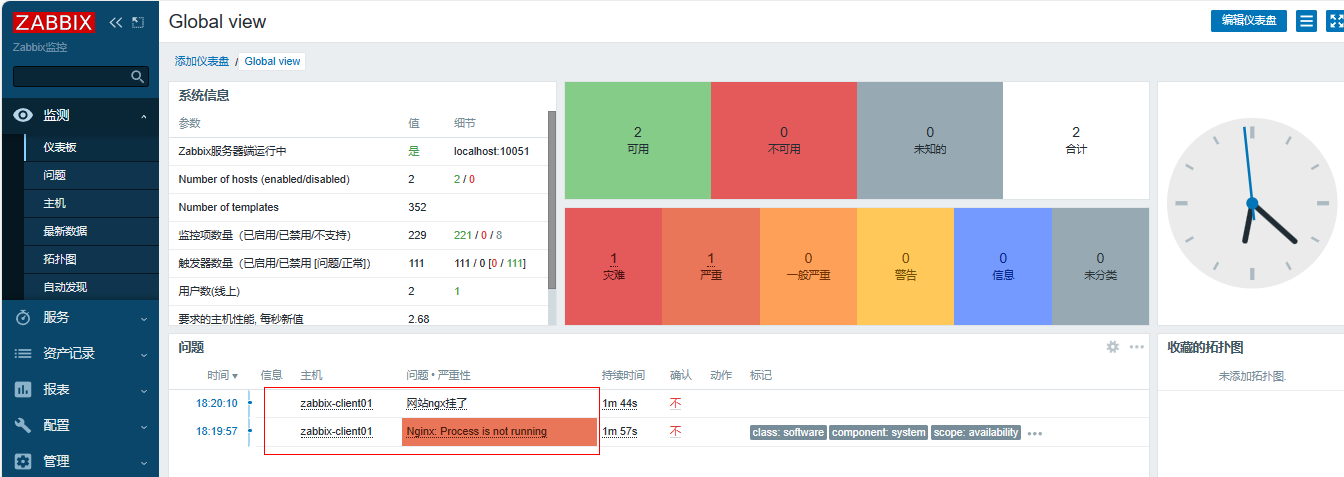Click the hide-sidebar icon beside the collapse arrows
The height and width of the screenshot is (477, 1344).
click(138, 22)
